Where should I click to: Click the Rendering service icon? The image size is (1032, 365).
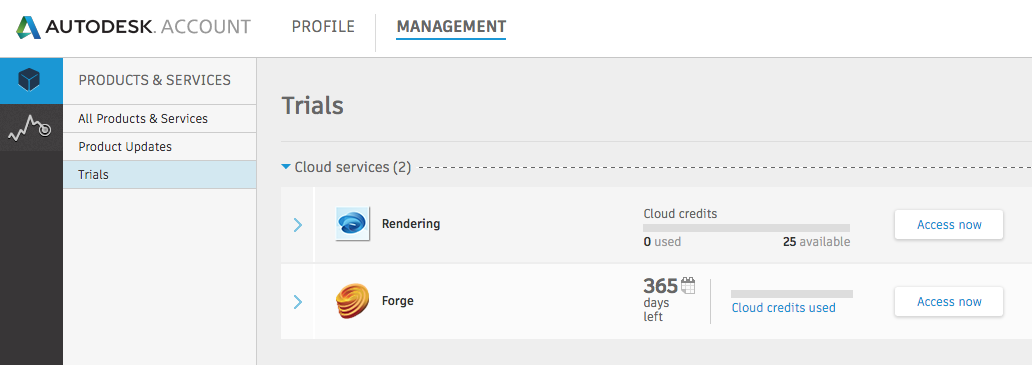point(352,224)
